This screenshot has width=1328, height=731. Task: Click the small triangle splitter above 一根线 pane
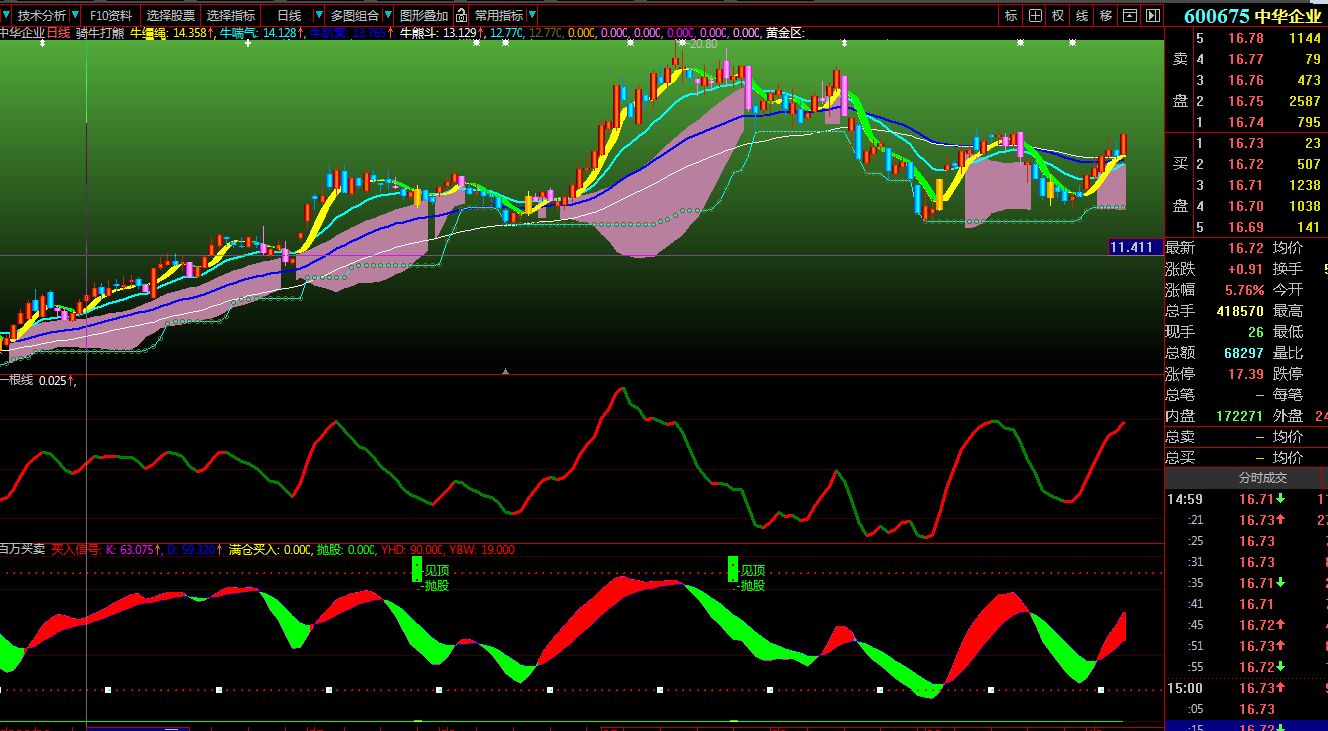pyautogui.click(x=506, y=371)
